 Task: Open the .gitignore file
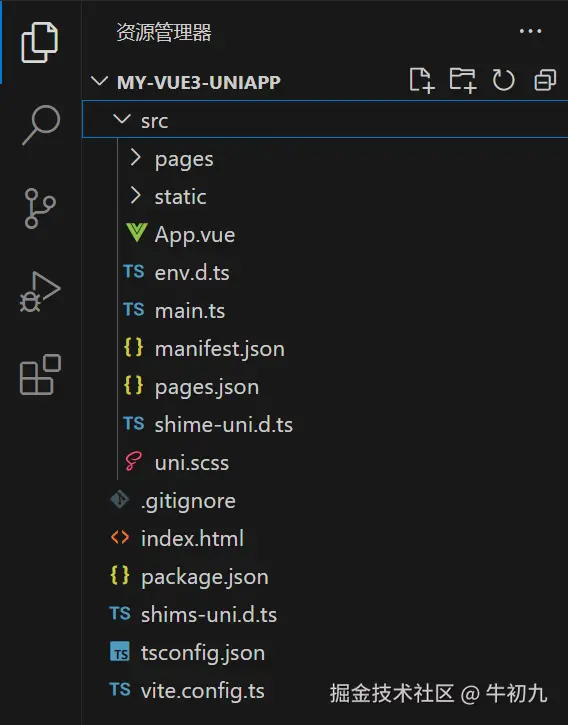coord(188,502)
